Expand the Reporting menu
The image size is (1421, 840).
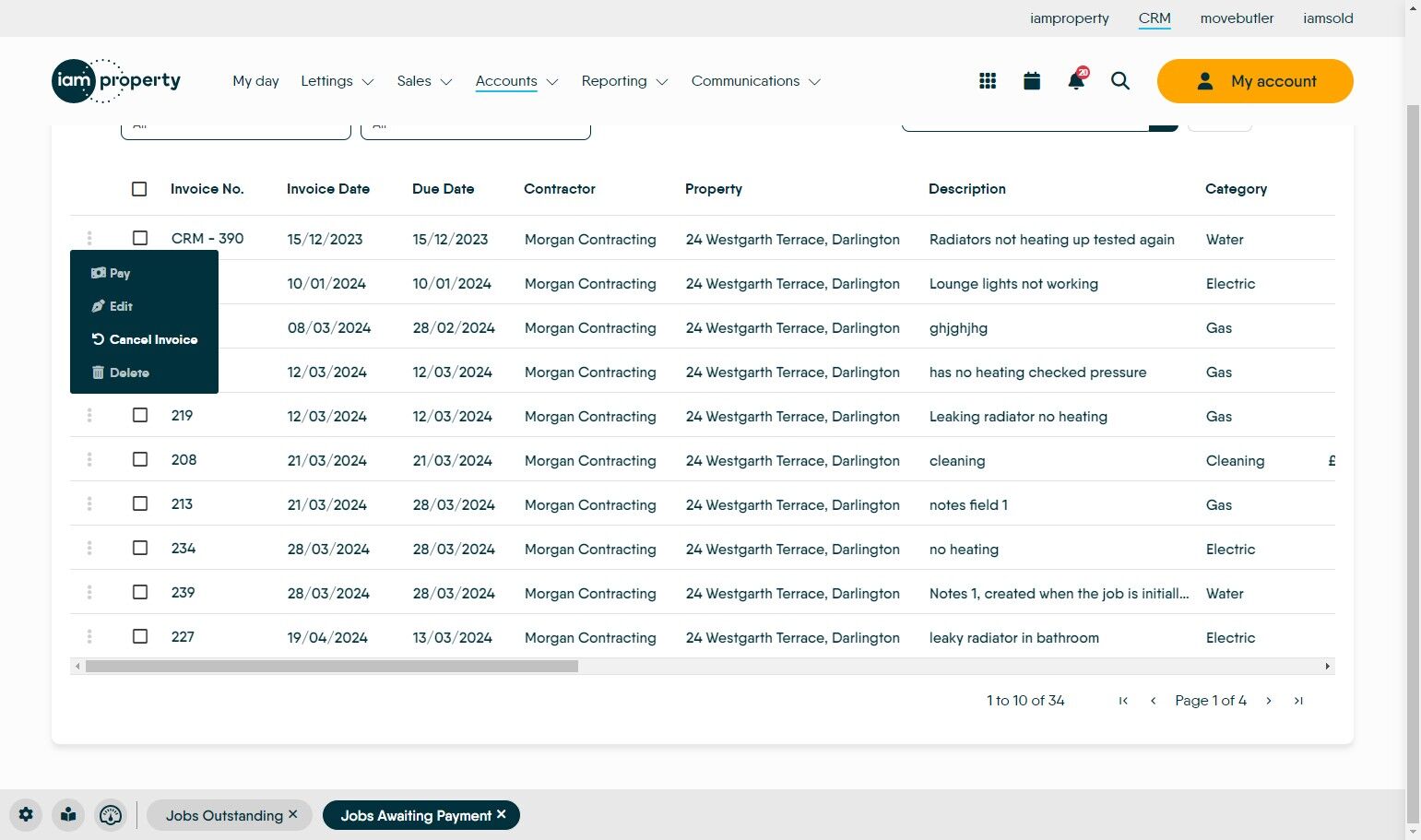coord(624,81)
